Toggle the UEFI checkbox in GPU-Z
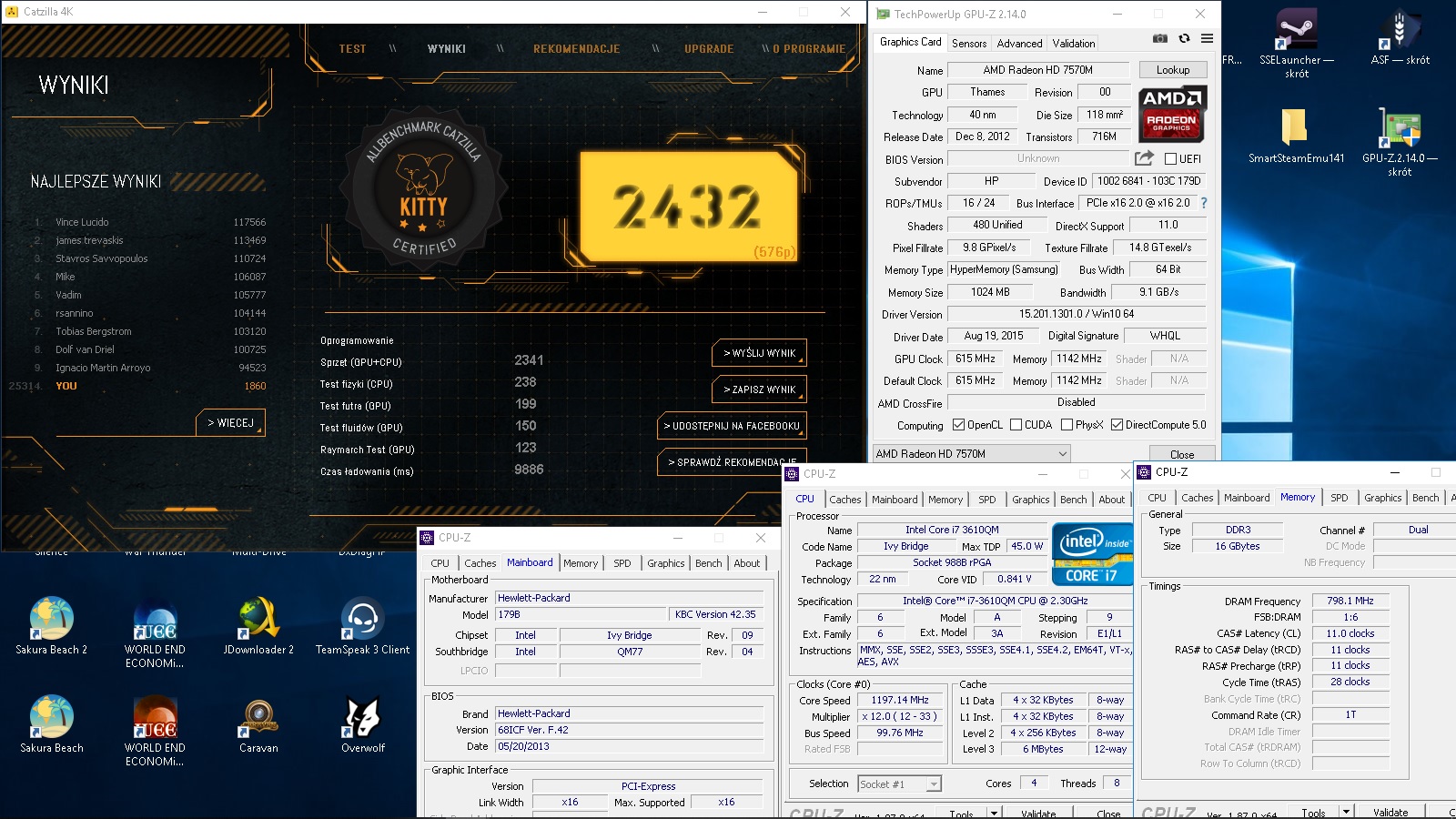This screenshot has height=819, width=1456. (1170, 159)
